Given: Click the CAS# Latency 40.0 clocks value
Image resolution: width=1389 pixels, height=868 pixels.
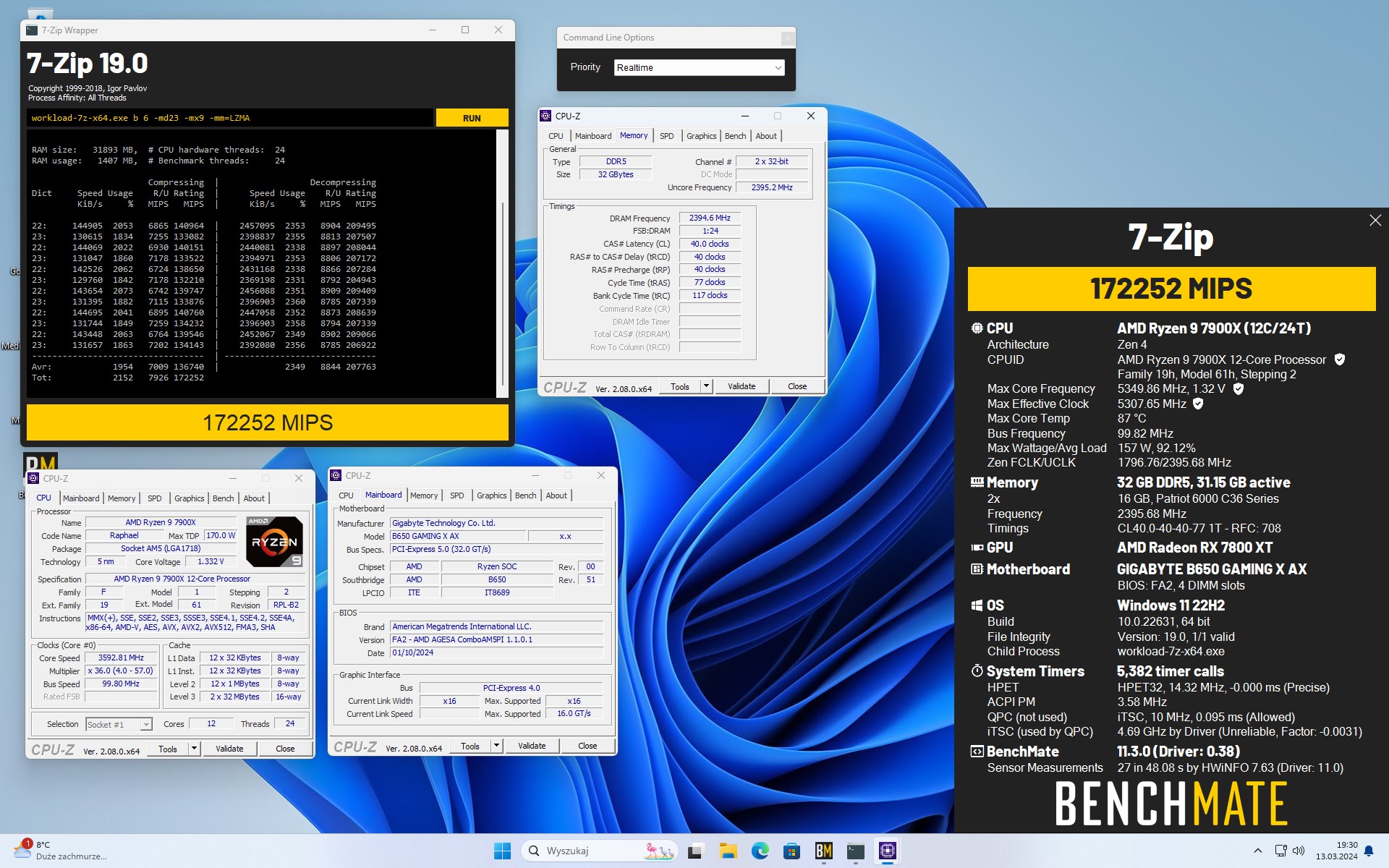Looking at the screenshot, I should (710, 244).
